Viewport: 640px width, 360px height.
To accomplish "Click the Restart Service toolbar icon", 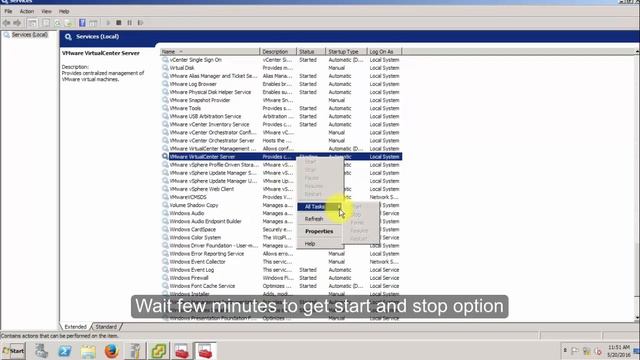I will click(140, 23).
